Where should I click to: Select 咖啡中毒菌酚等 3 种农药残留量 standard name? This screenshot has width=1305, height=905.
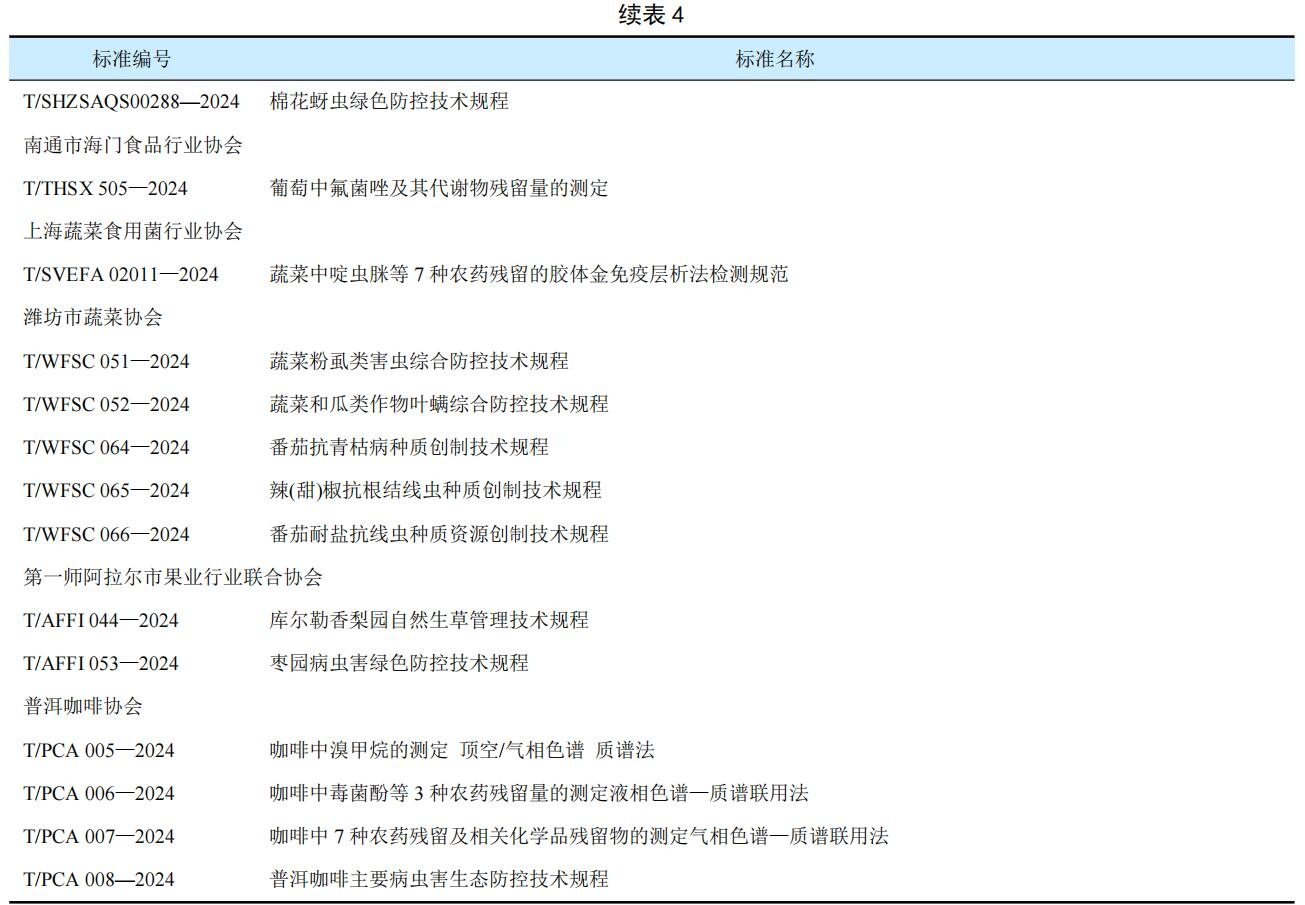click(539, 793)
